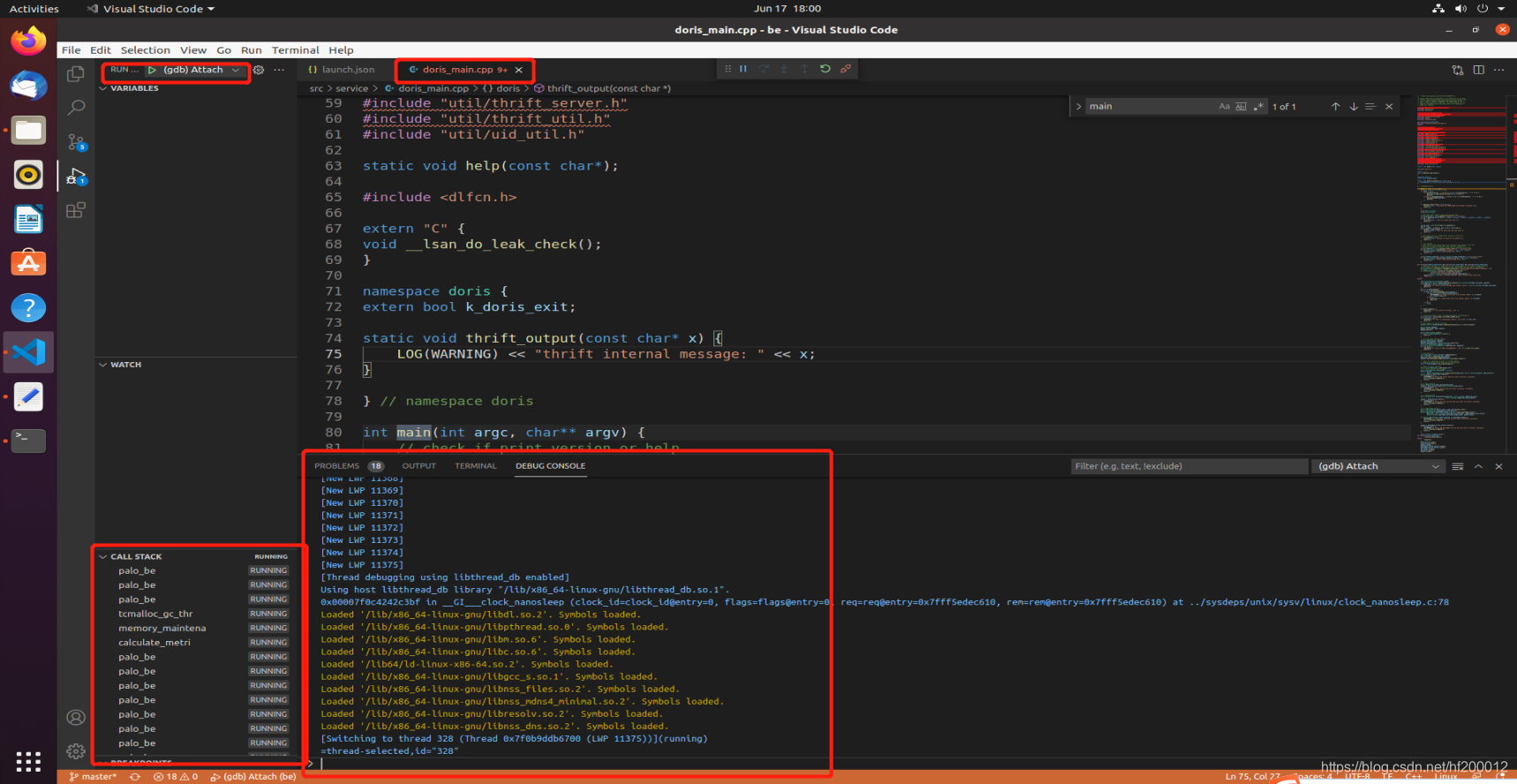Click thrift_output breadcrumb segment
Screen dimensions: 1517x784
(608, 88)
